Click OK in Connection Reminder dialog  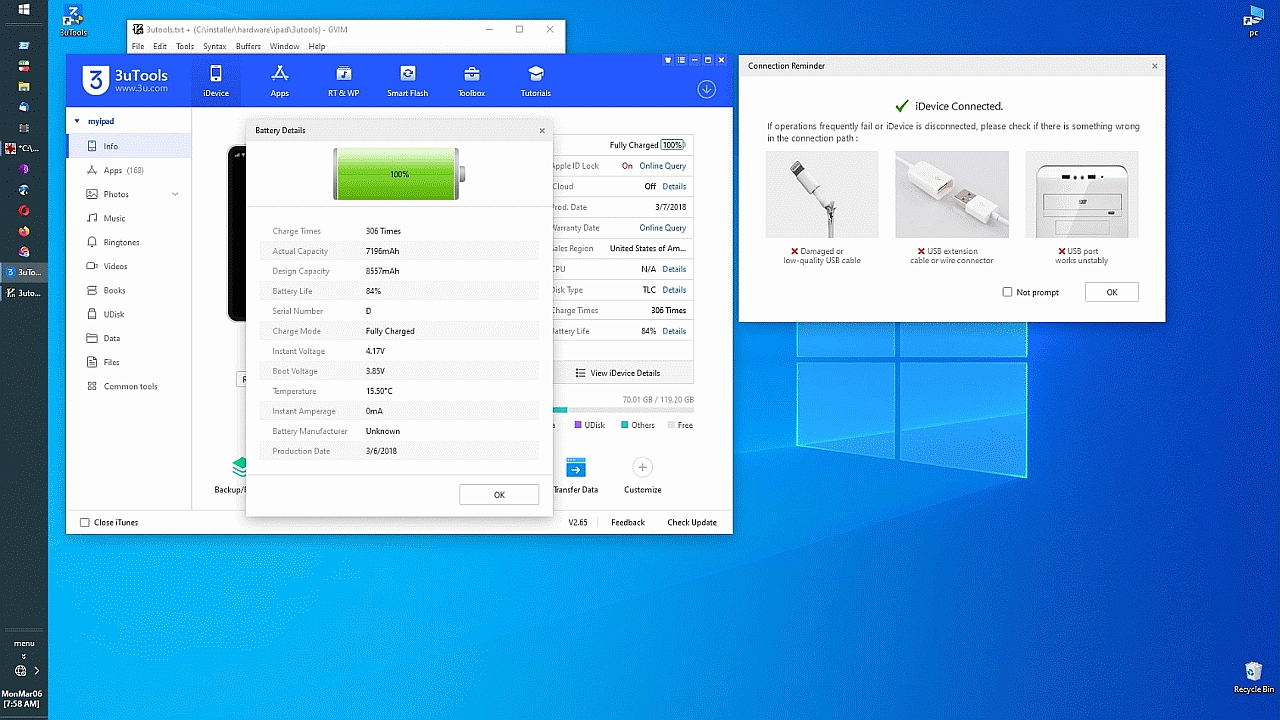coord(1112,292)
